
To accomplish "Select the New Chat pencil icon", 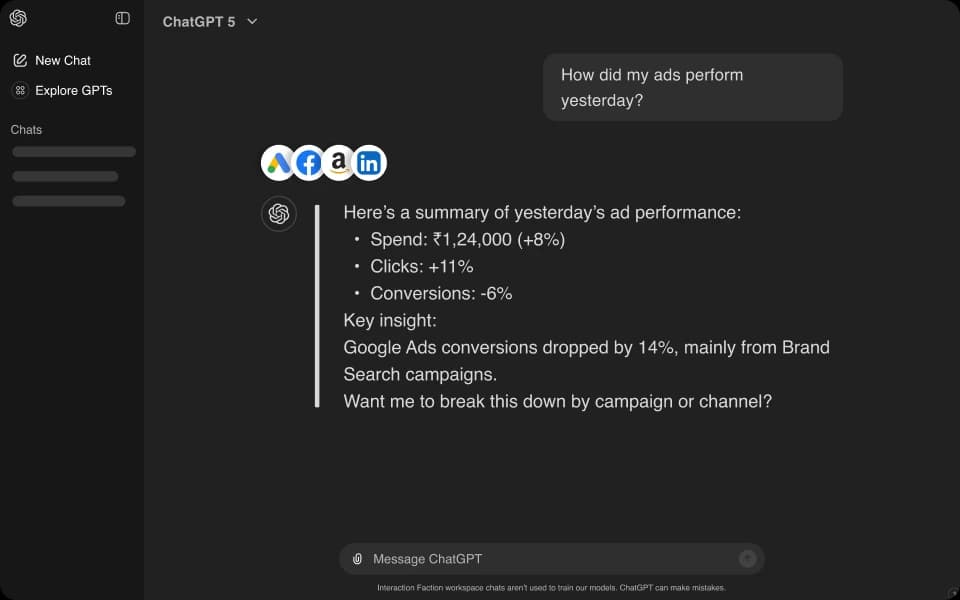I will (21, 60).
